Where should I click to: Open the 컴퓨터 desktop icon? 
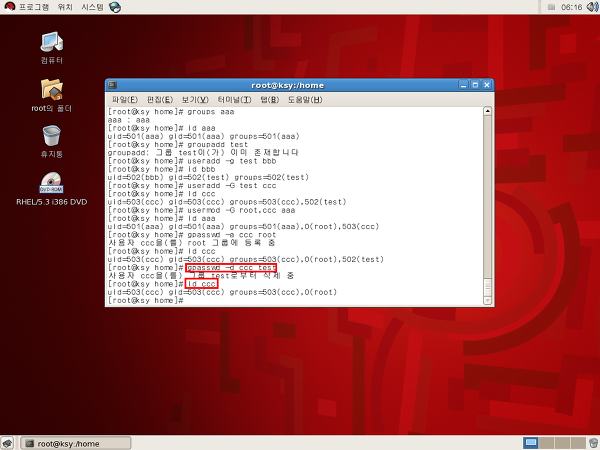tap(52, 47)
